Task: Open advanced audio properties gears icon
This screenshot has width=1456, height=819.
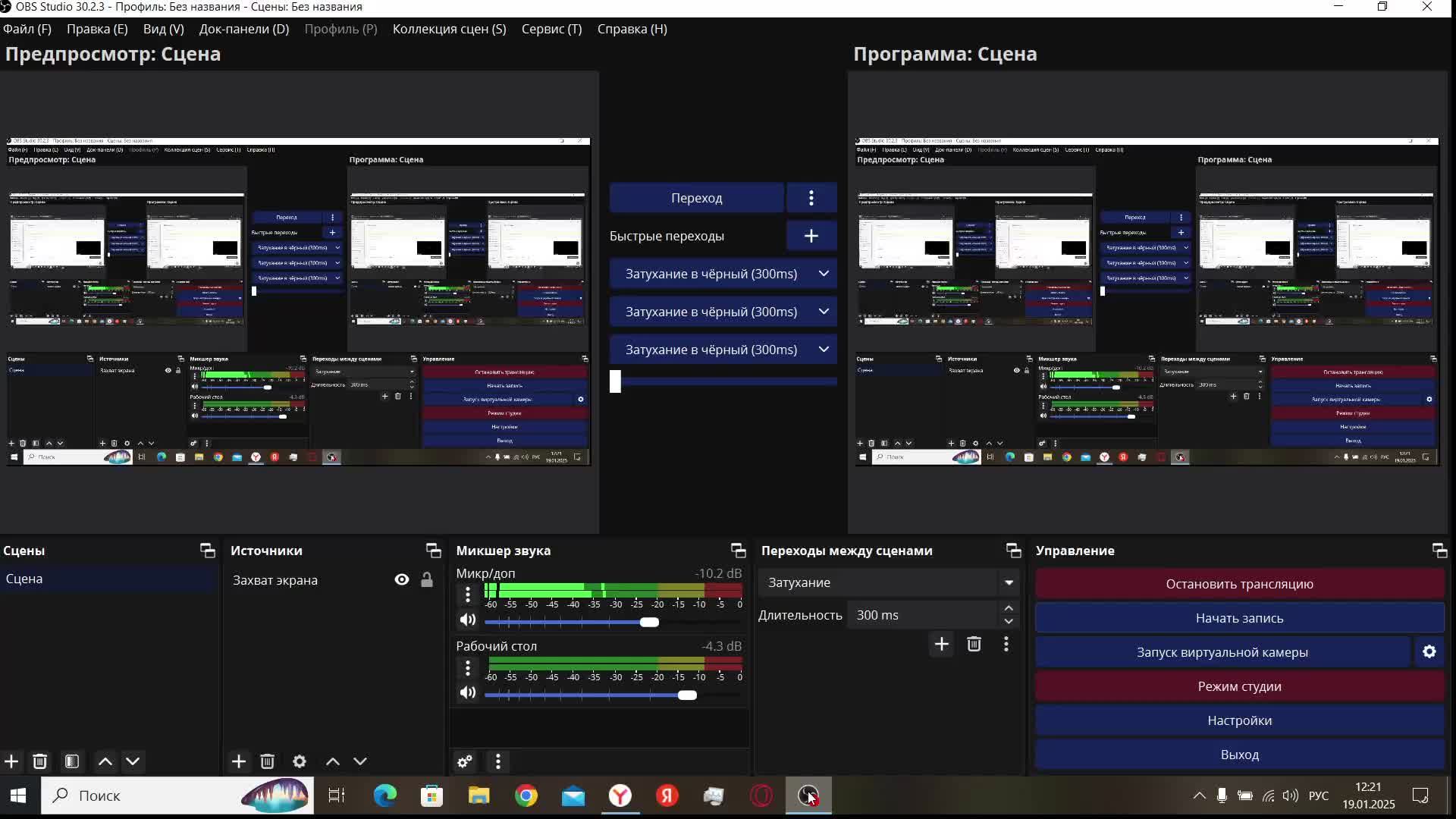Action: [465, 761]
